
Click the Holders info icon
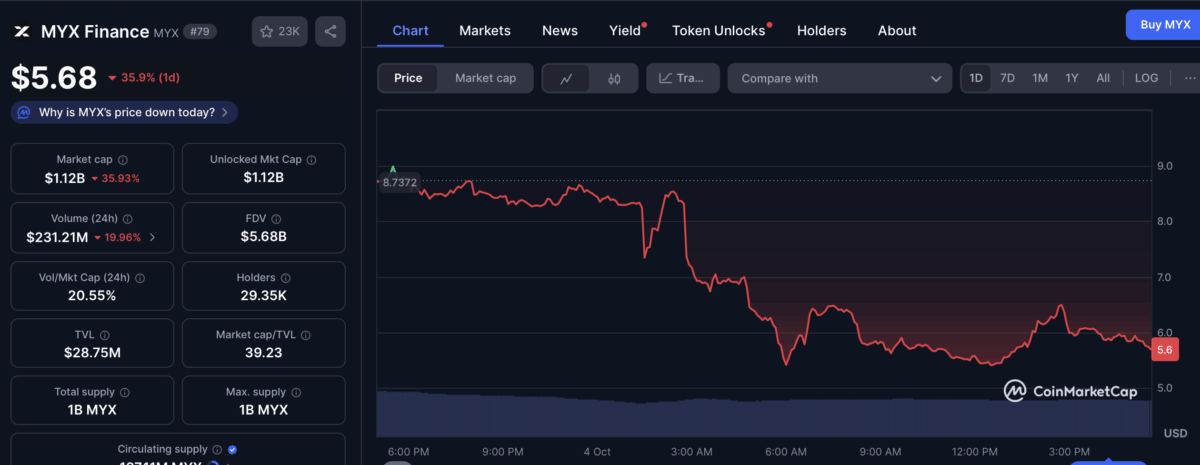(x=286, y=278)
